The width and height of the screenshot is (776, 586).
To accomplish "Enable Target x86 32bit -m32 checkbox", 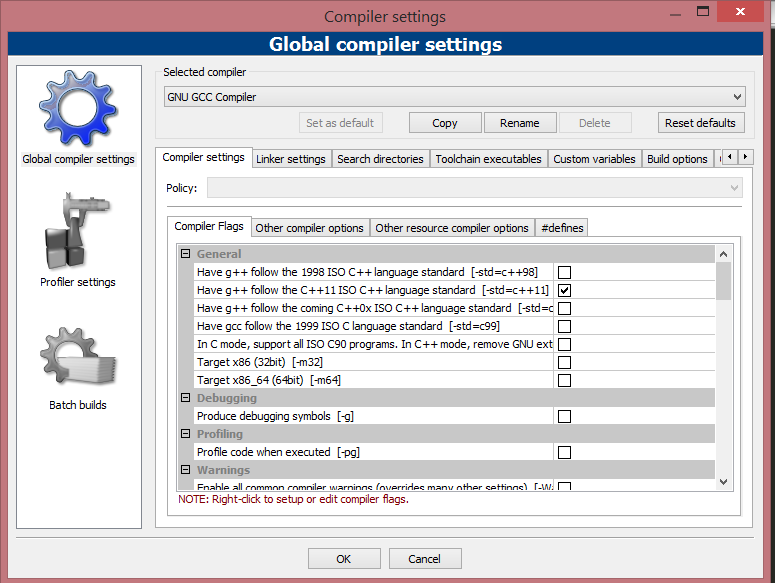I will point(564,362).
